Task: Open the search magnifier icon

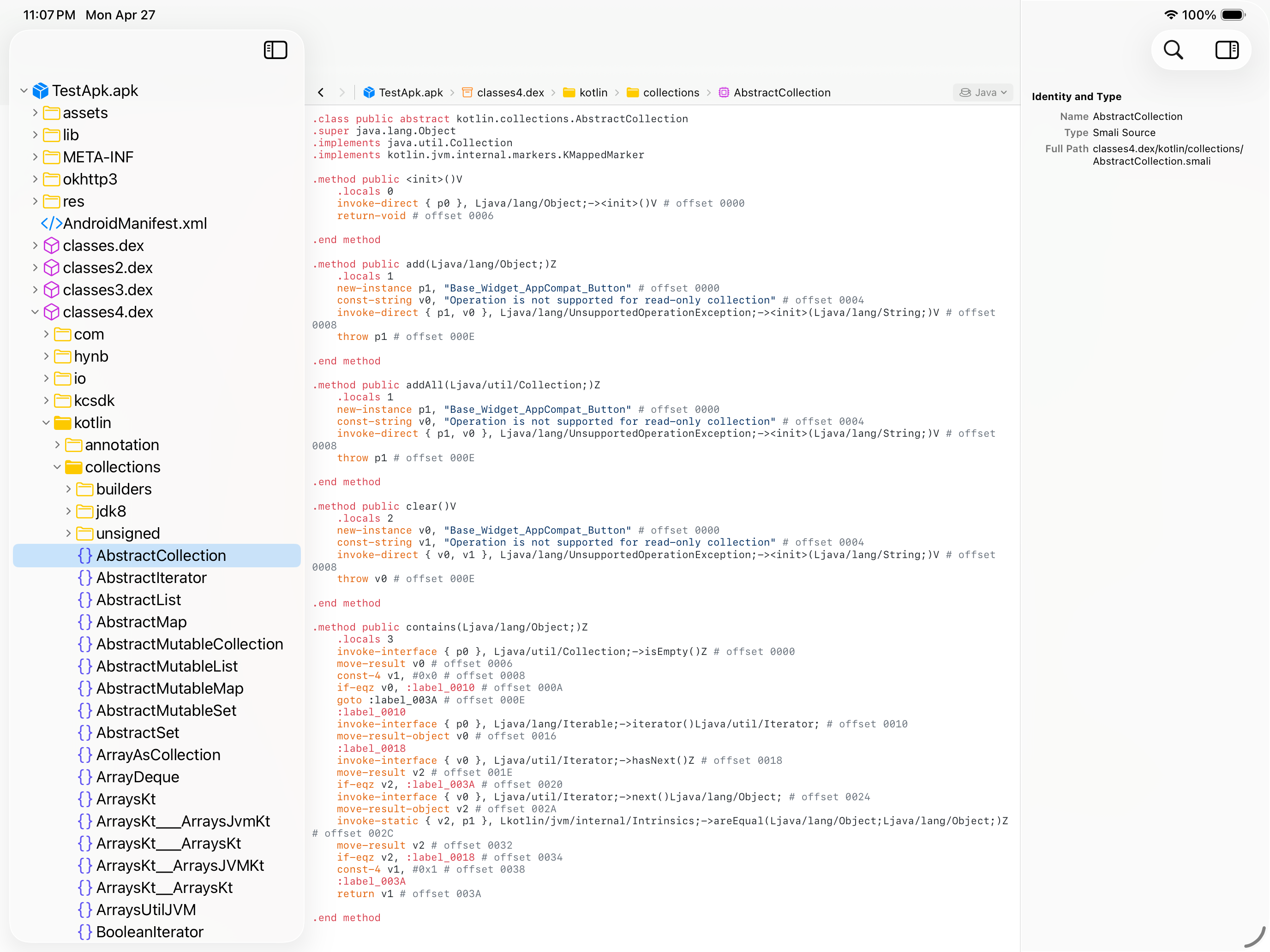Action: (1173, 50)
